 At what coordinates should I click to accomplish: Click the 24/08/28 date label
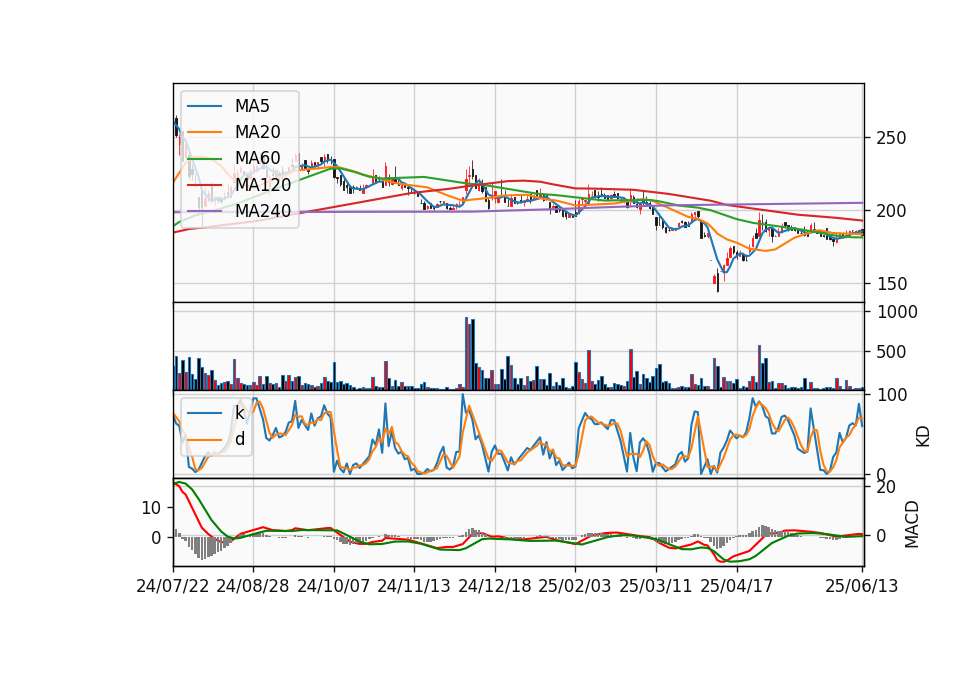pyautogui.click(x=253, y=586)
